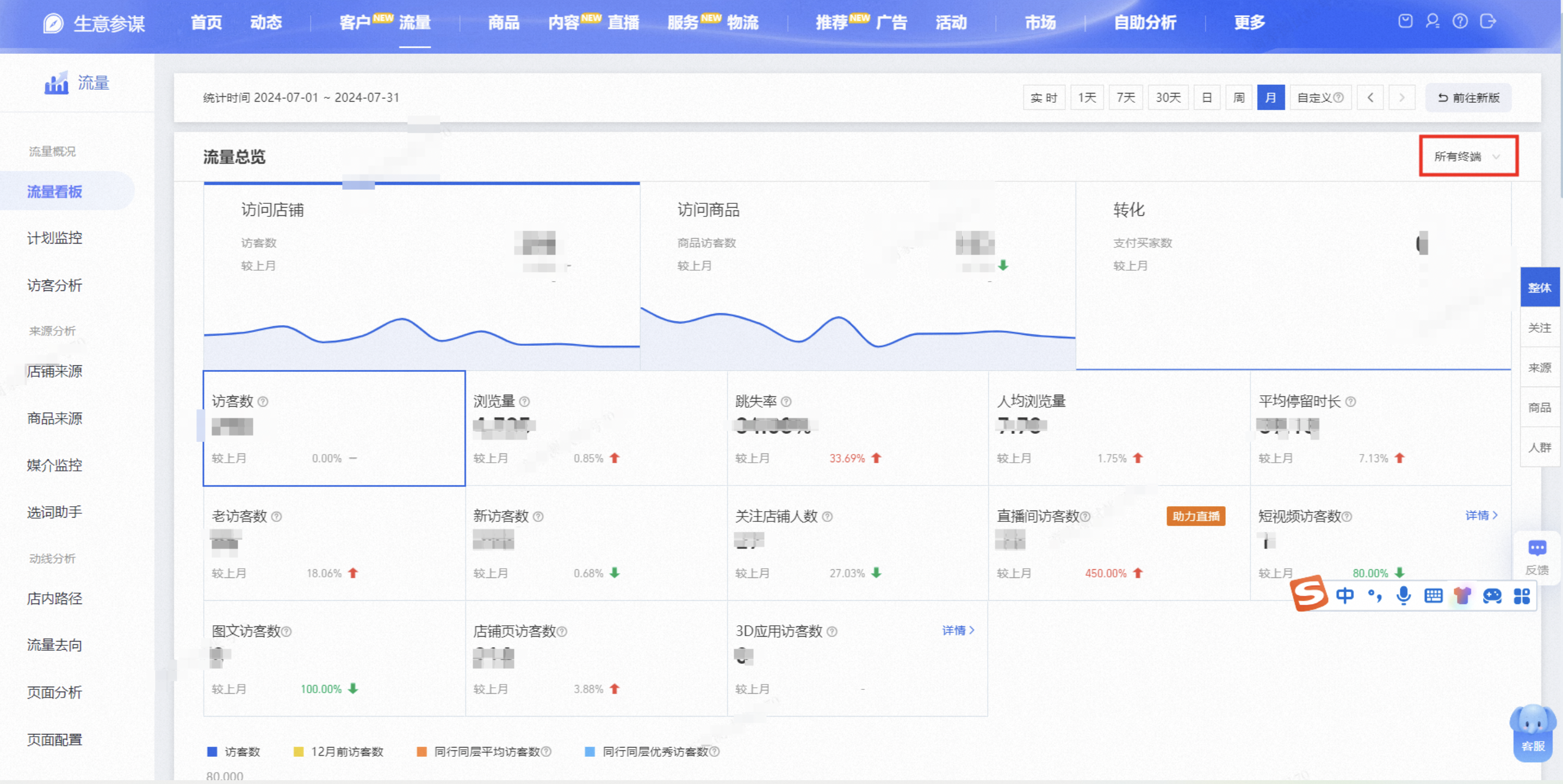Click the help icon beside 新访客数
The image size is (1563, 784).
pos(538,517)
